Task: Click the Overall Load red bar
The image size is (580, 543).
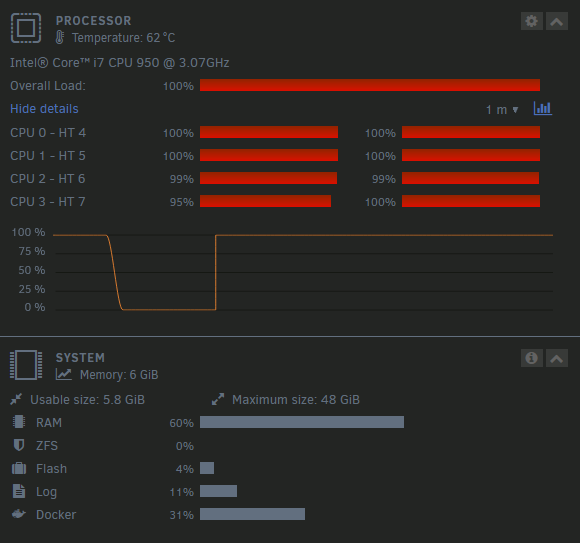Action: (x=370, y=85)
